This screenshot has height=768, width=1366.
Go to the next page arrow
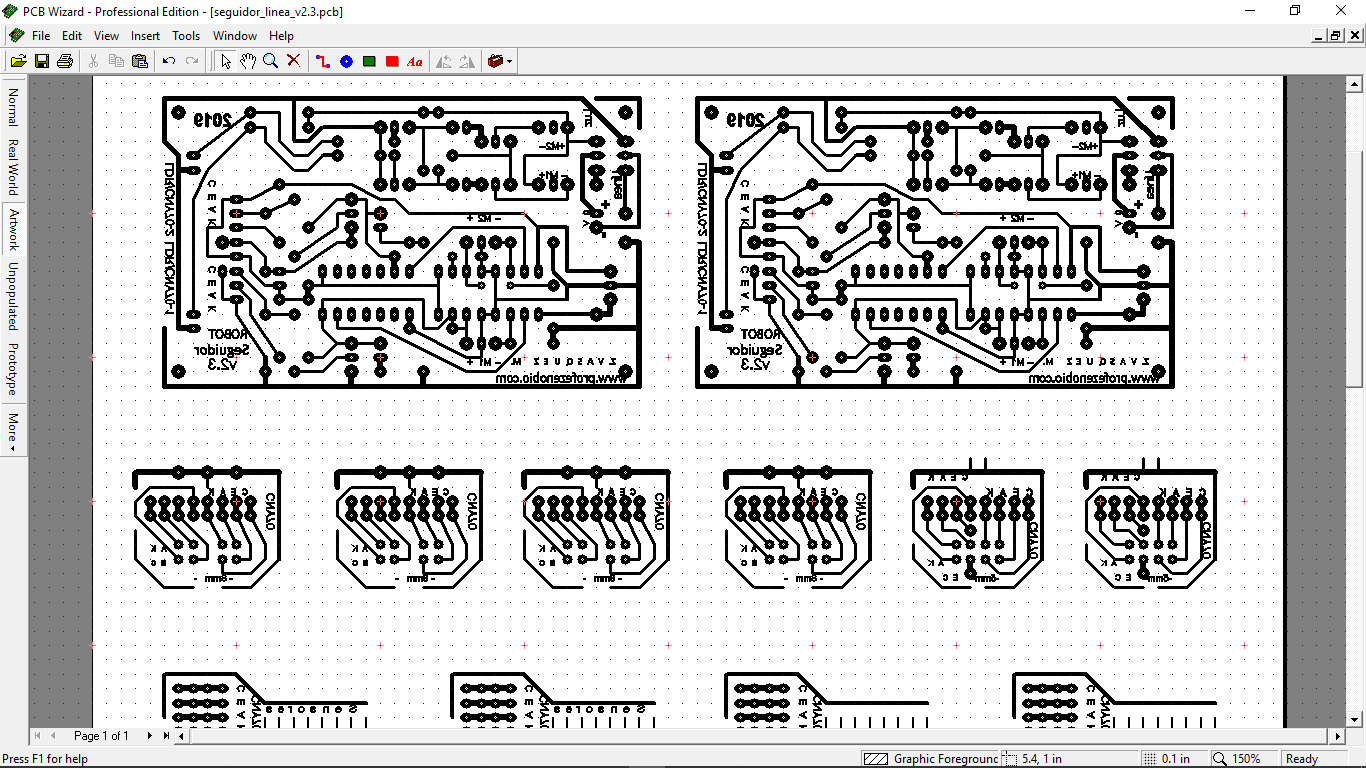click(x=151, y=736)
